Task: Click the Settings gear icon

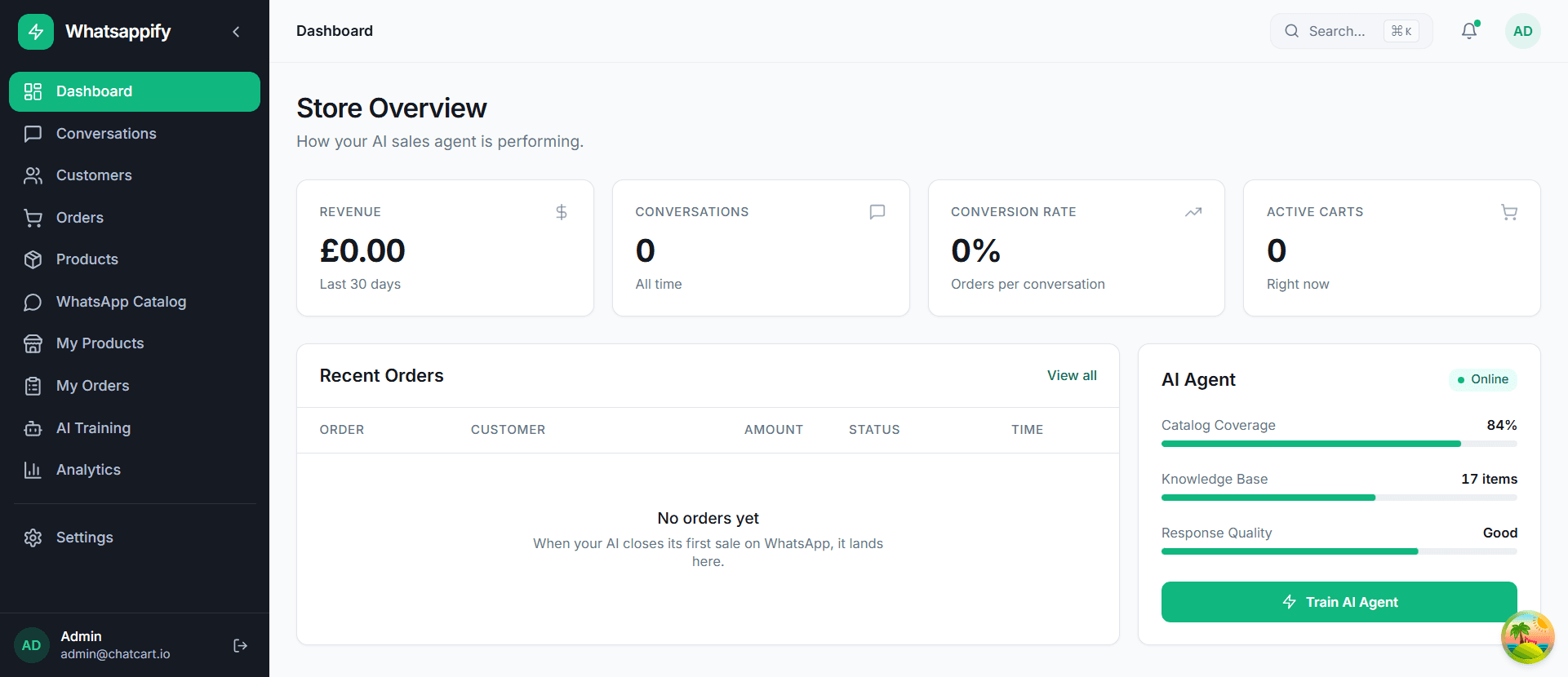Action: [33, 538]
